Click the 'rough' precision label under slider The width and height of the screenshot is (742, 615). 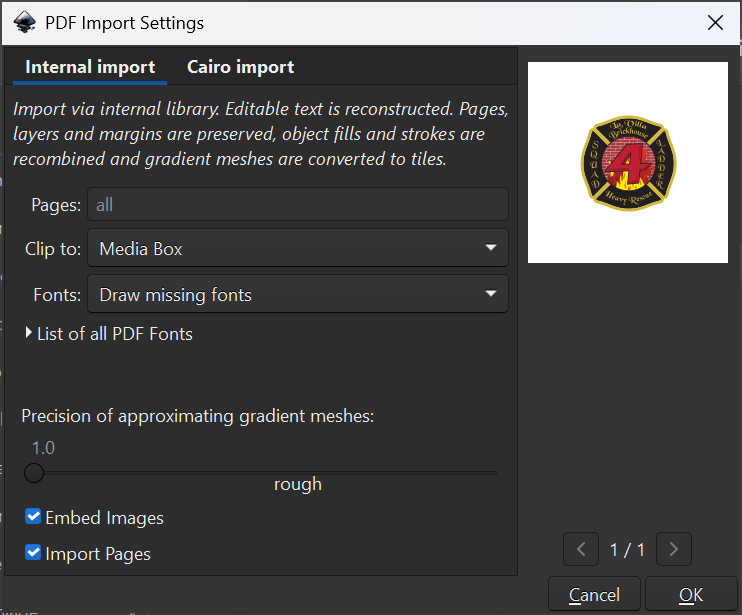tap(298, 484)
